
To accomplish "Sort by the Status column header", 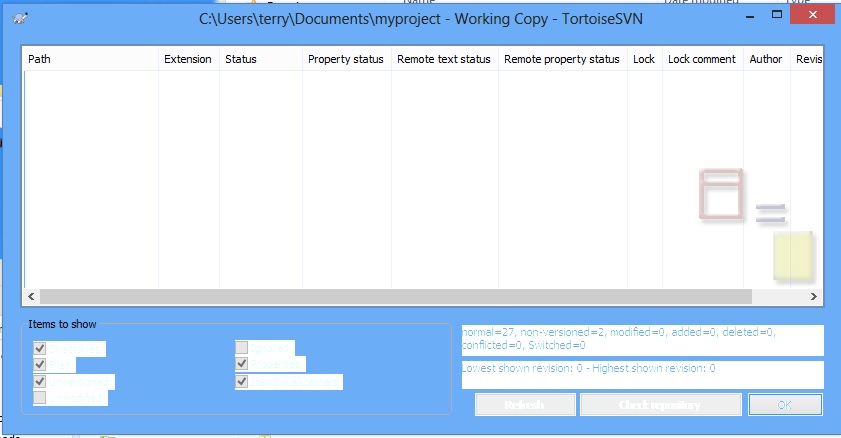I will (261, 59).
